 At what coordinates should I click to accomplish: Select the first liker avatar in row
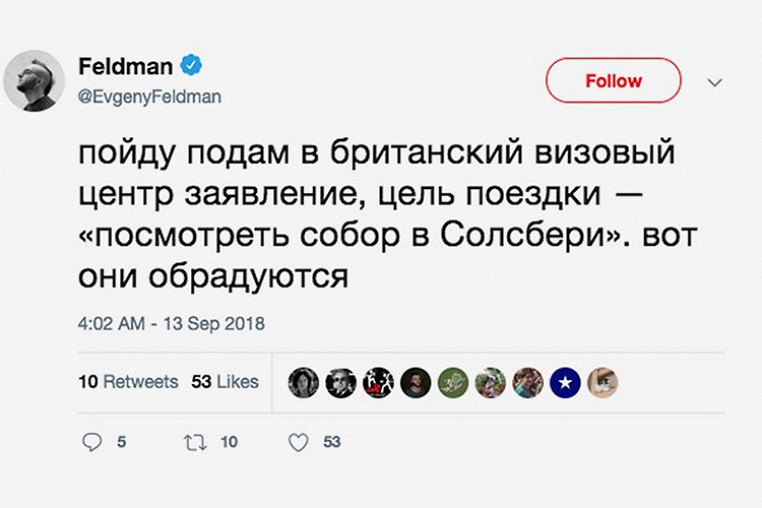pyautogui.click(x=303, y=382)
